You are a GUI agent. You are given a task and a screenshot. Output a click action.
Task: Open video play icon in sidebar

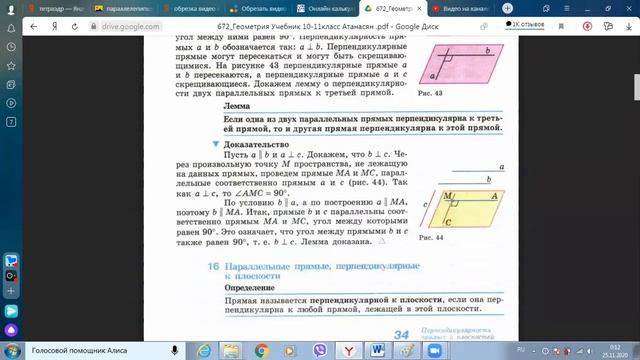[11, 103]
